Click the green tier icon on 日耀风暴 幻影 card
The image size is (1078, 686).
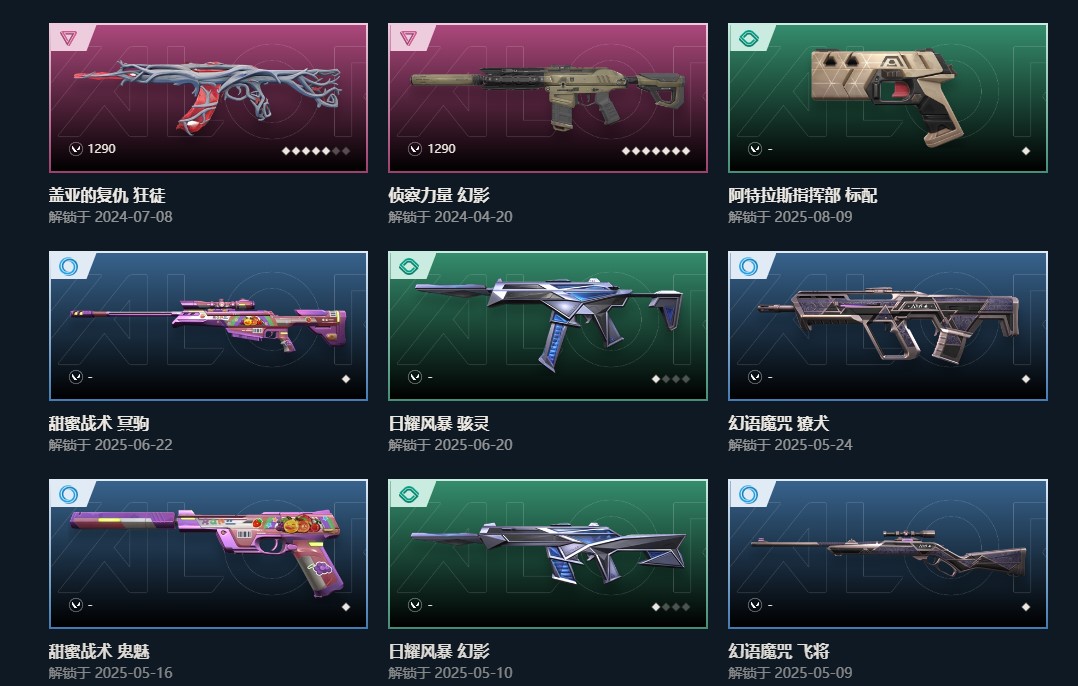tap(408, 494)
